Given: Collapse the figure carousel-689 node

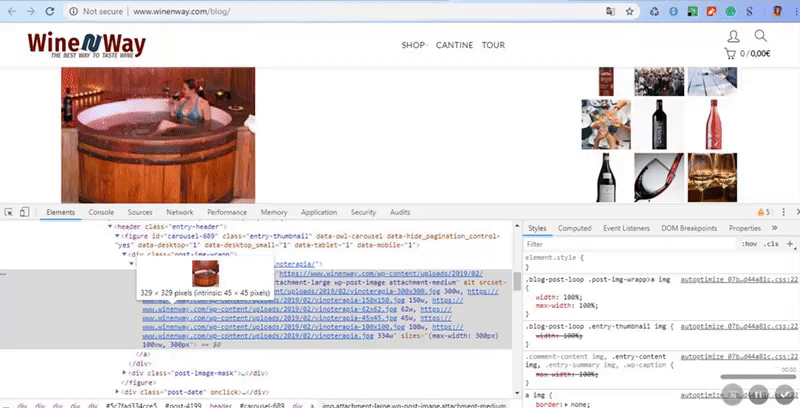Looking at the screenshot, I should tap(117, 236).
